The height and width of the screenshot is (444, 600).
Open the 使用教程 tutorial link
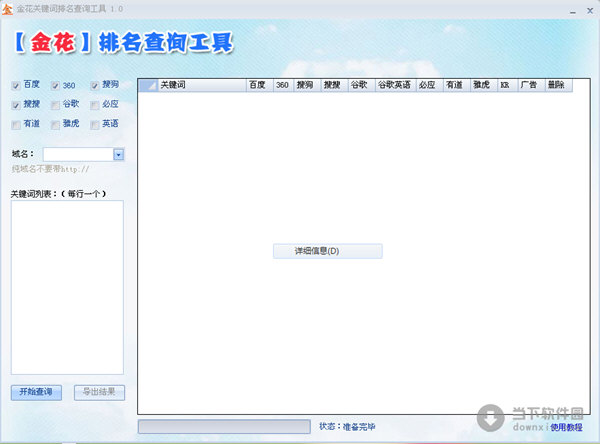click(566, 427)
